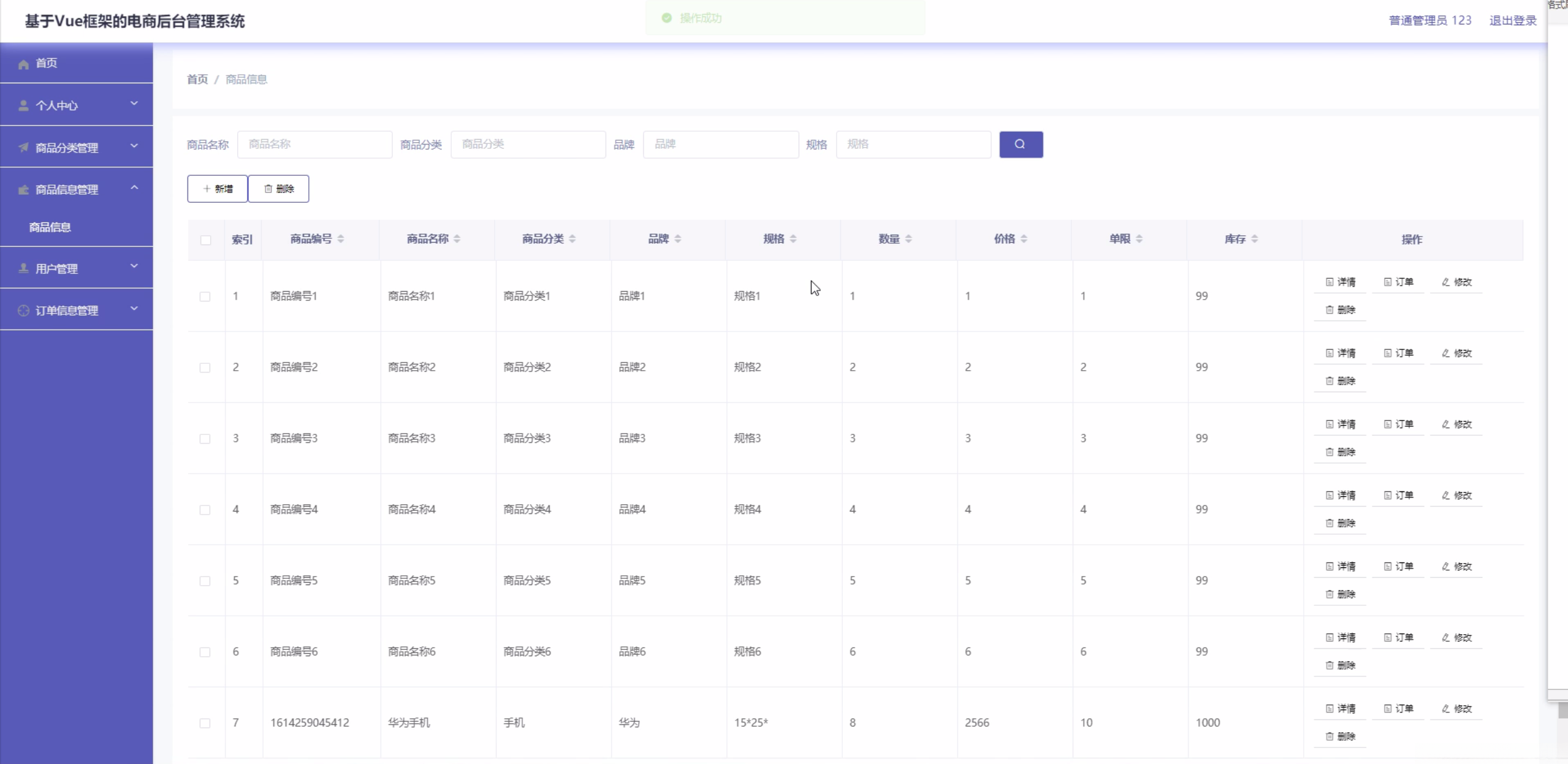Click the magnifier search button
This screenshot has height=764, width=1568.
(1020, 144)
